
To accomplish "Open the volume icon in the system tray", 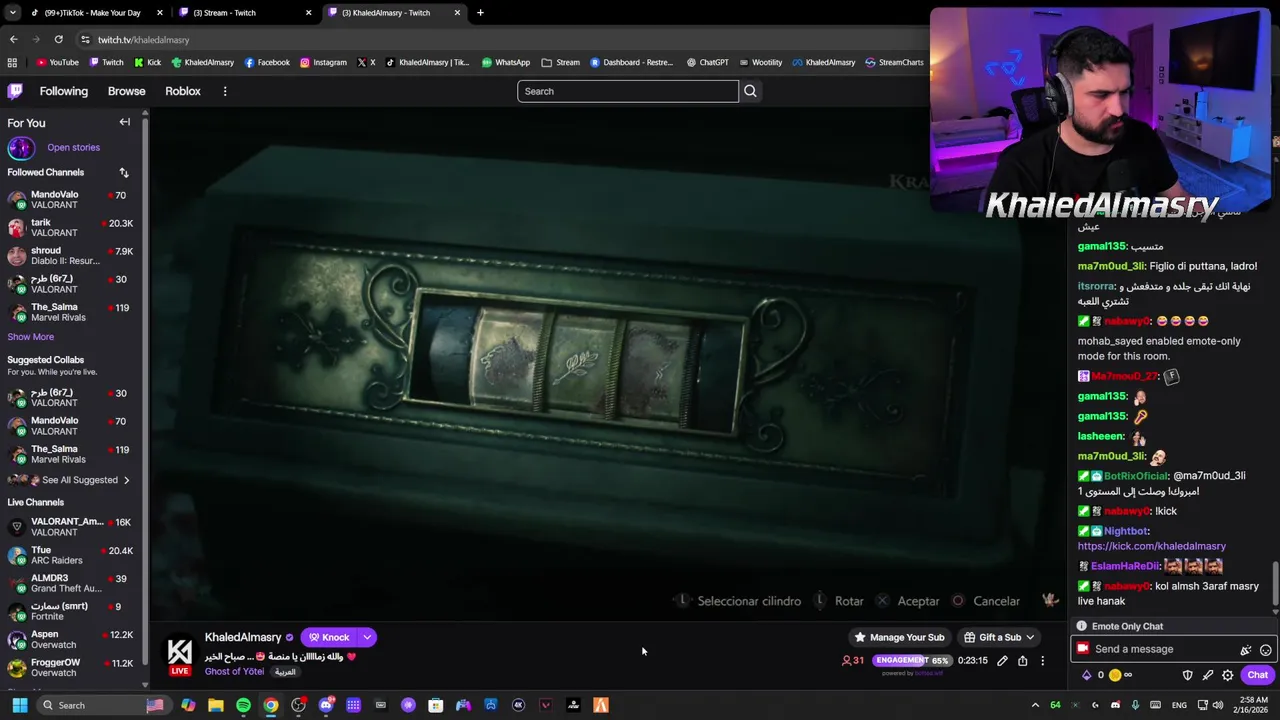I will [1218, 705].
